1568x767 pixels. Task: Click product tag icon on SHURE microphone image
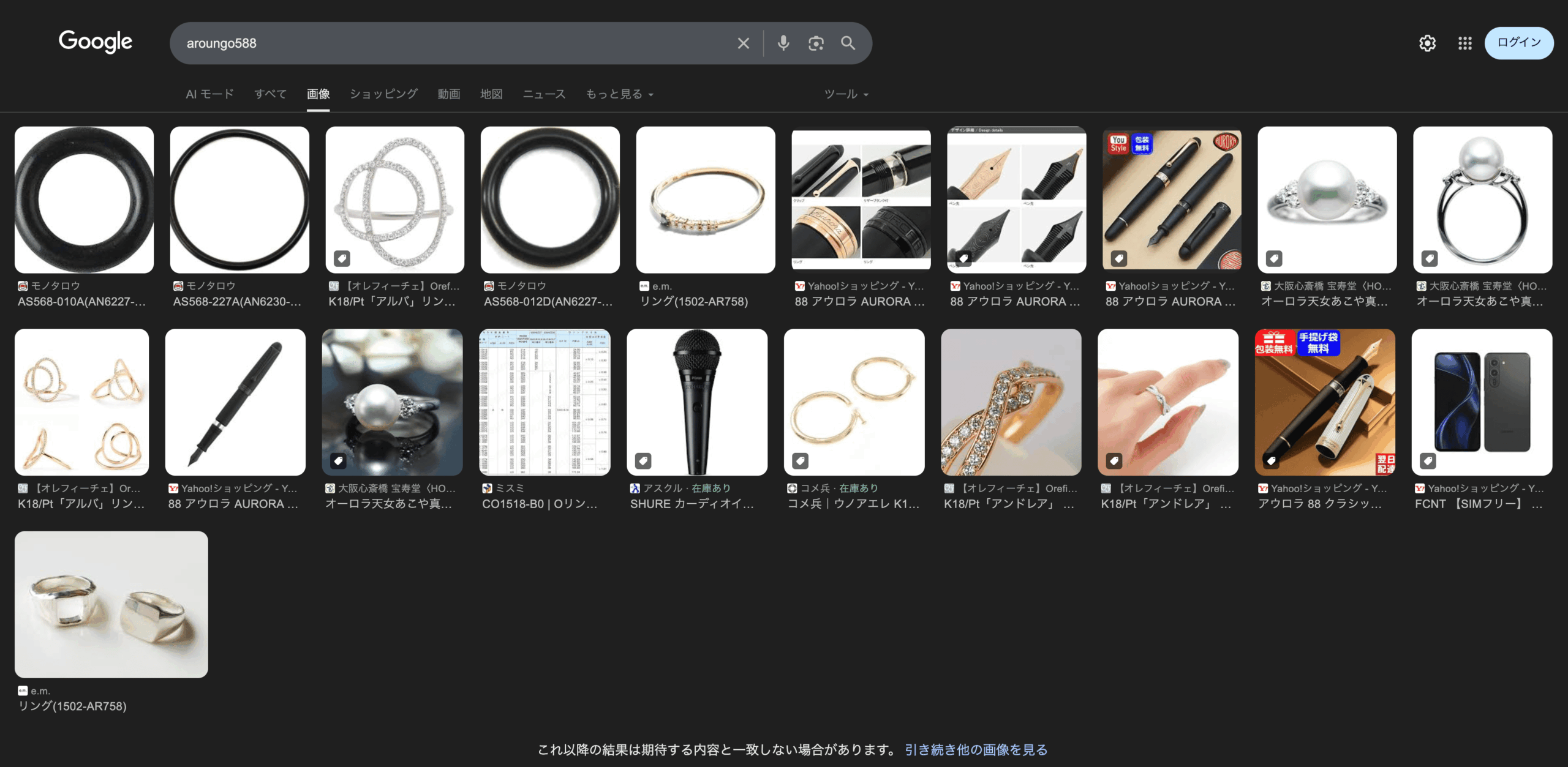pos(643,461)
